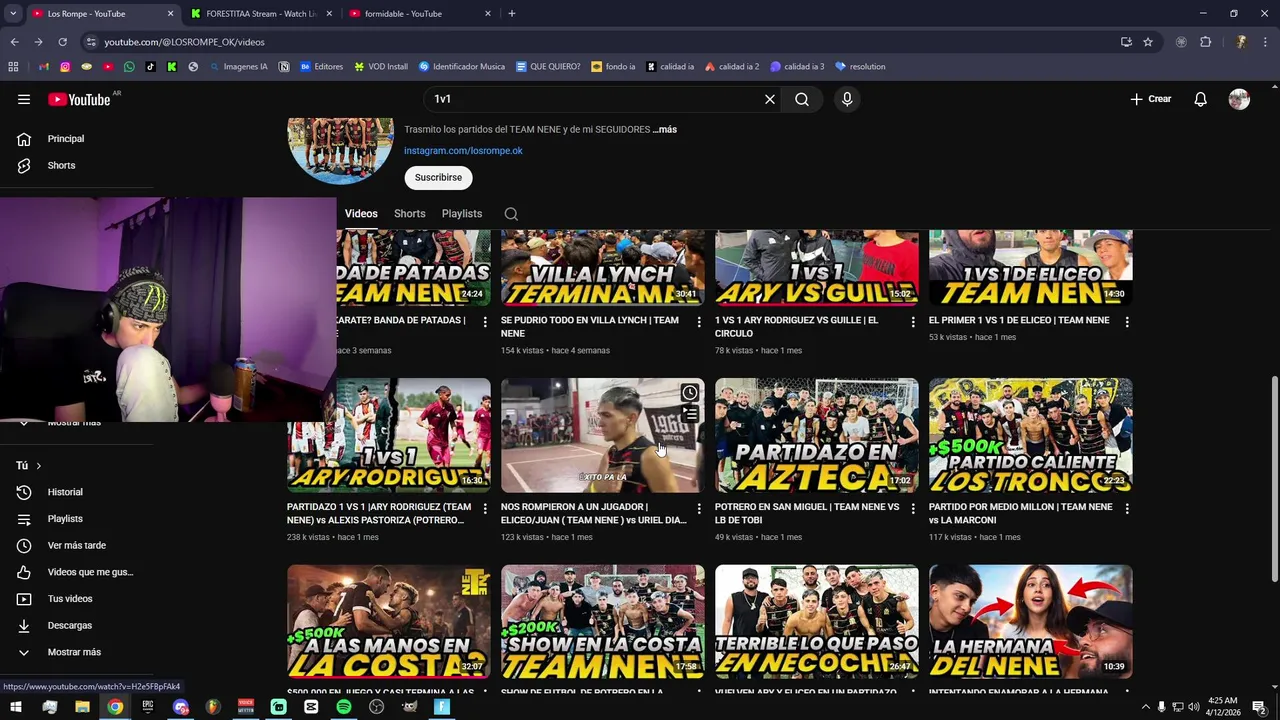Search within channel using magnifier icon
This screenshot has width=1280, height=720.
pyautogui.click(x=511, y=214)
